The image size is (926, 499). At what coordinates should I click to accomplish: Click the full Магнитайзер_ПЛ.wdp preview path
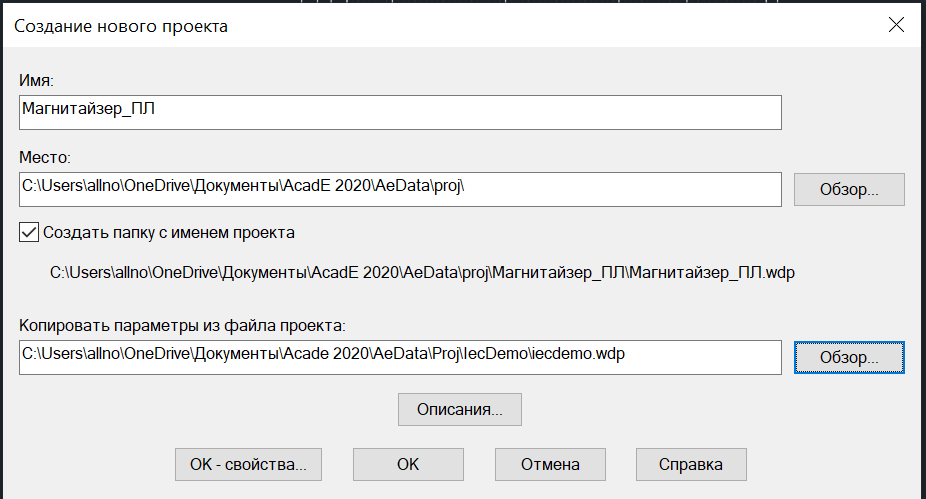[x=422, y=272]
